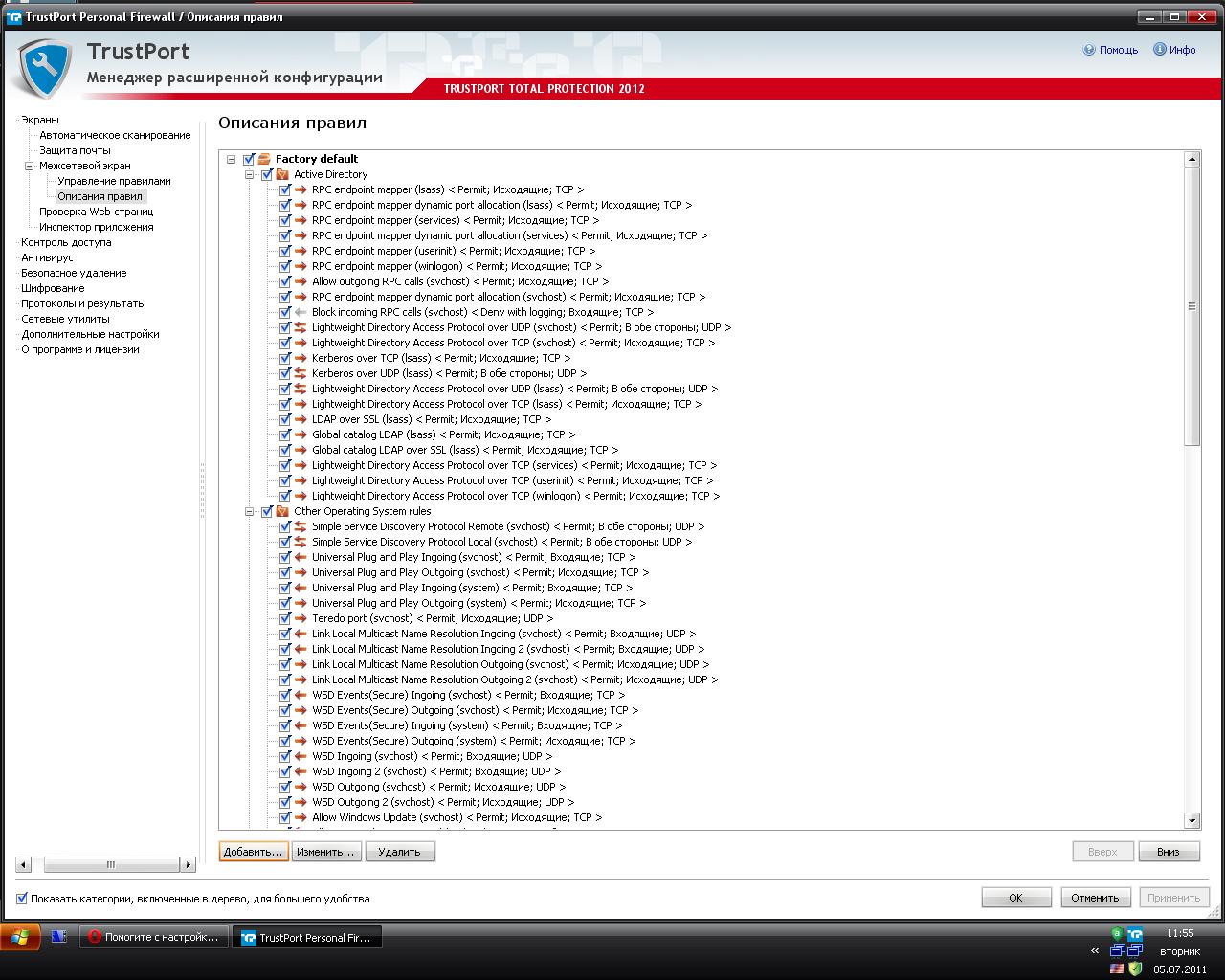Image resolution: width=1225 pixels, height=980 pixels.
Task: Click the Помощь help question-mark icon
Action: pos(1089,50)
